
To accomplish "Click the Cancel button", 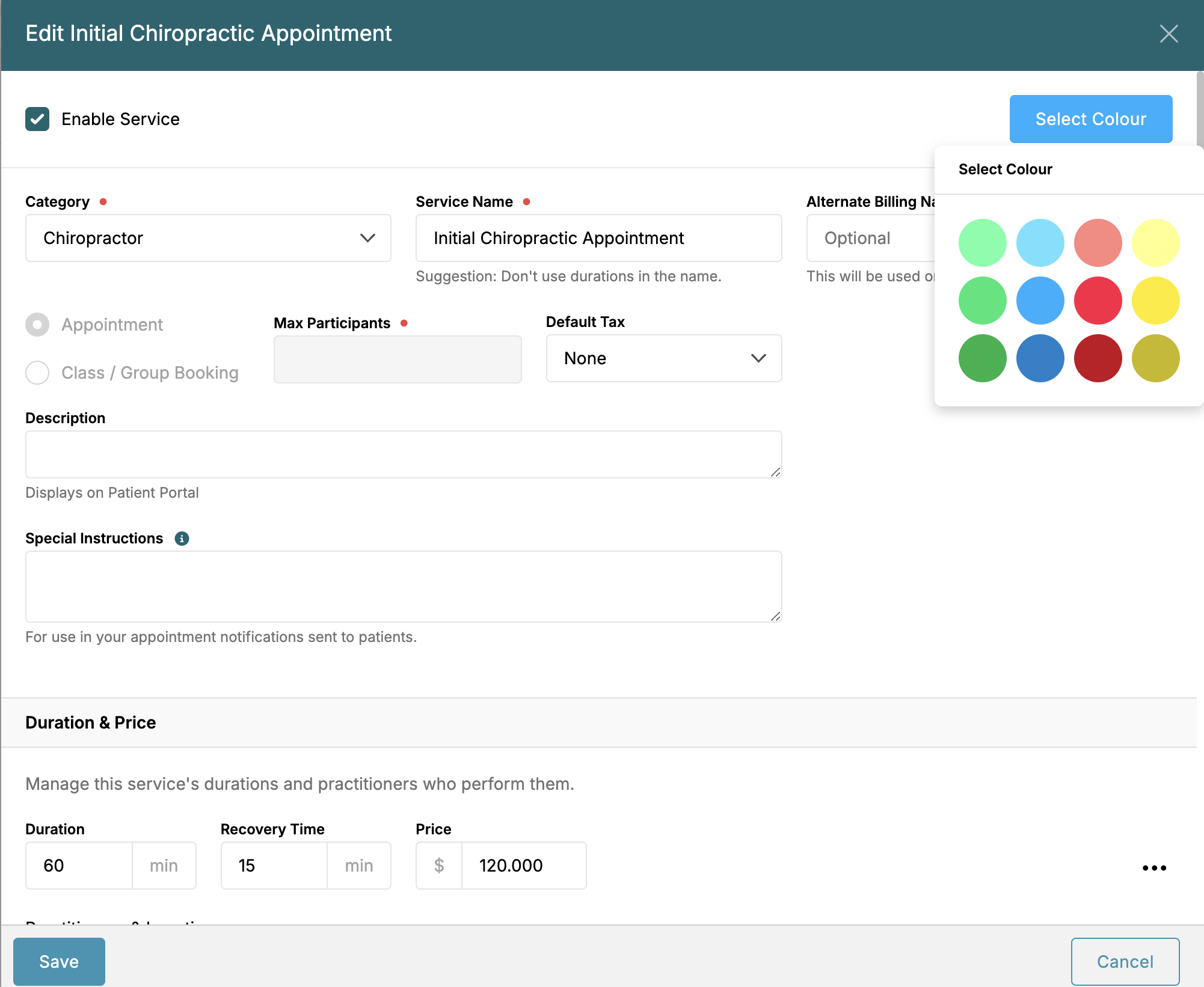I will (1125, 961).
